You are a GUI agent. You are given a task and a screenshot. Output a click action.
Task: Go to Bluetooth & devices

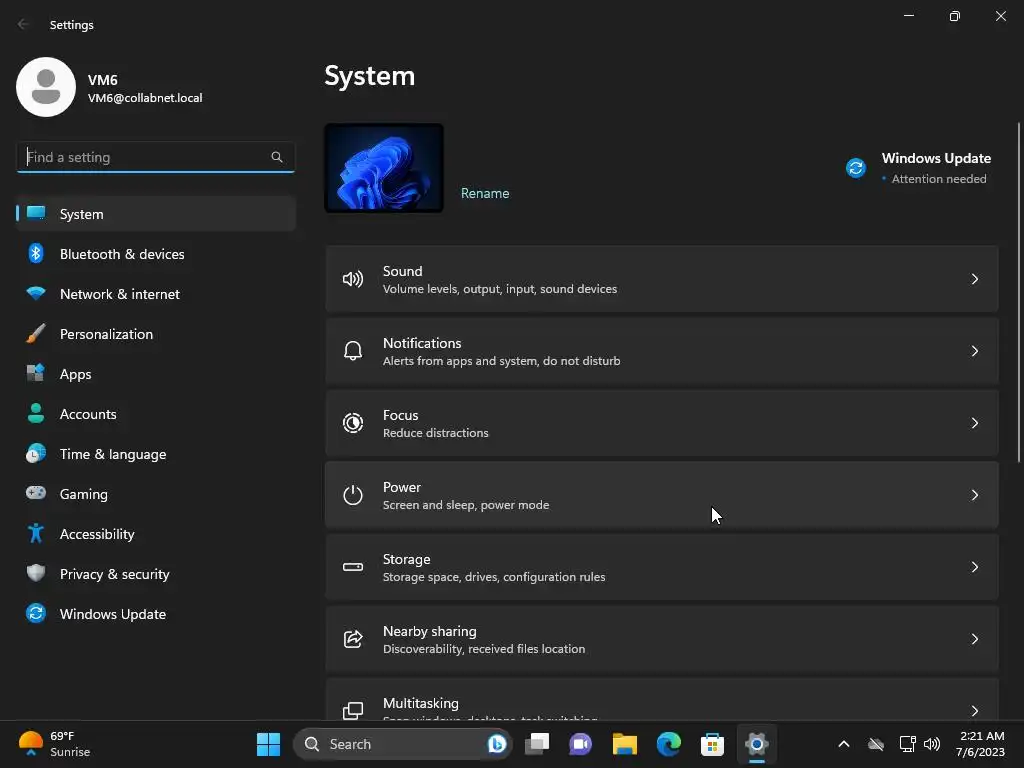point(156,254)
